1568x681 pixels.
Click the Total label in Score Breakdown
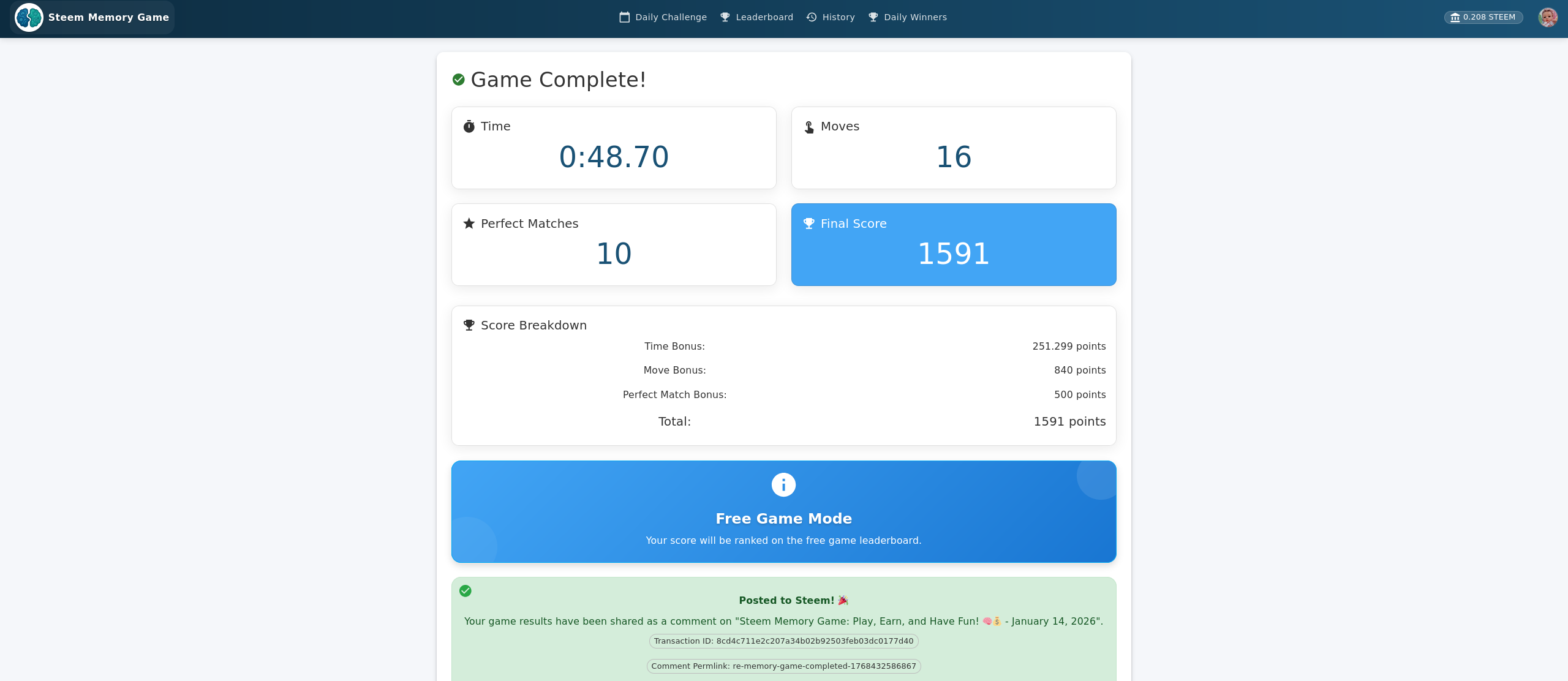click(x=674, y=421)
